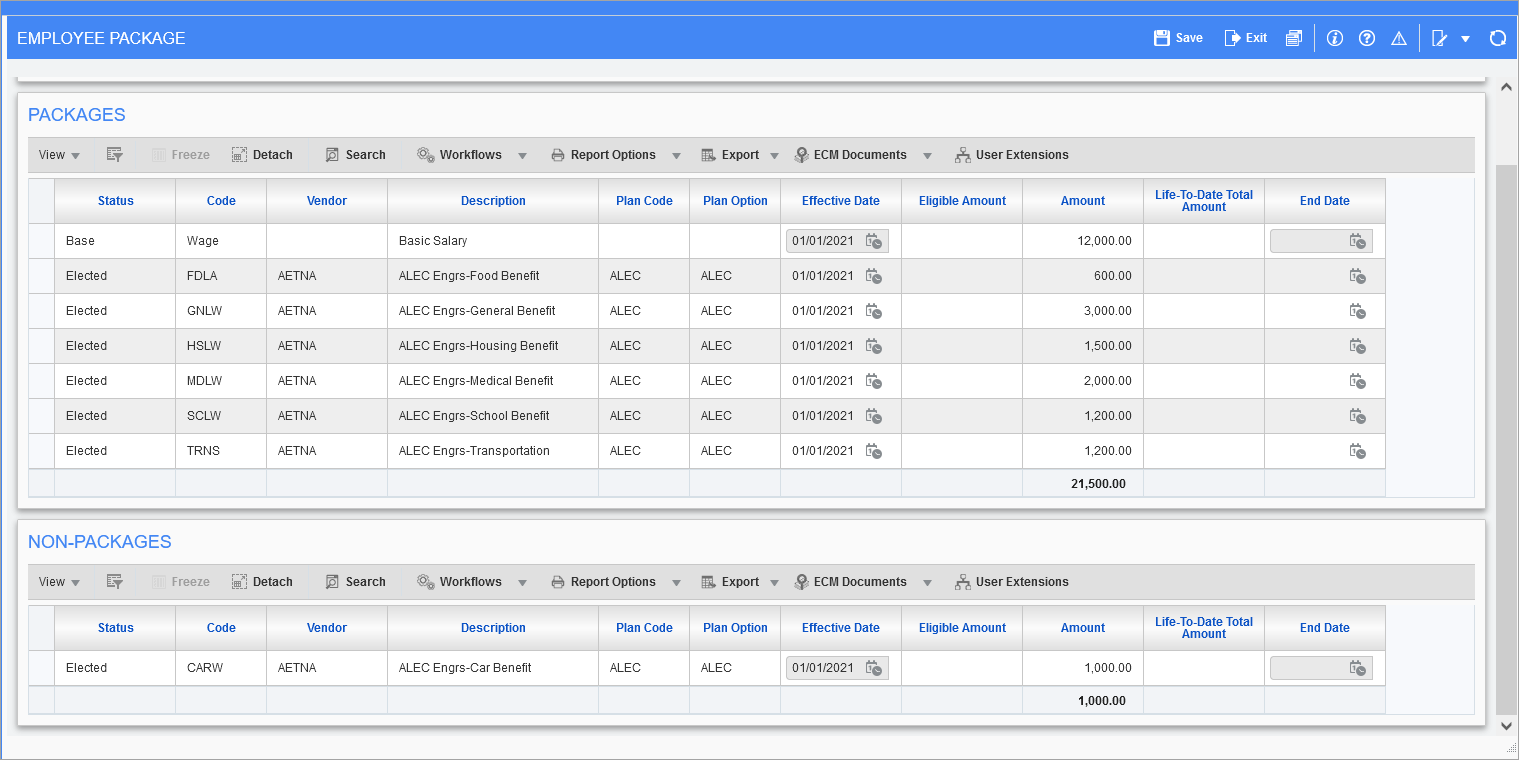Screen dimensions: 1519x760
Task: Open Search in Non-Packages toolbar
Action: (355, 582)
